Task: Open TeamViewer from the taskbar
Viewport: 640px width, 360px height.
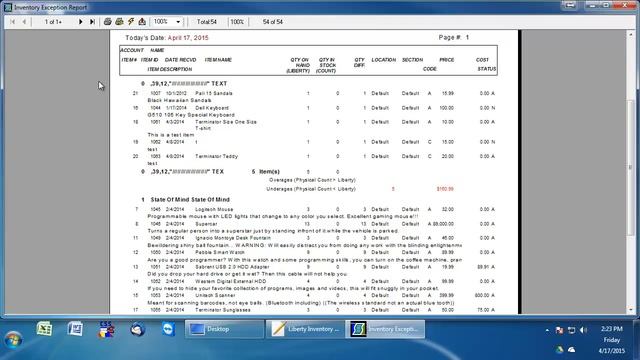Action: (169, 329)
